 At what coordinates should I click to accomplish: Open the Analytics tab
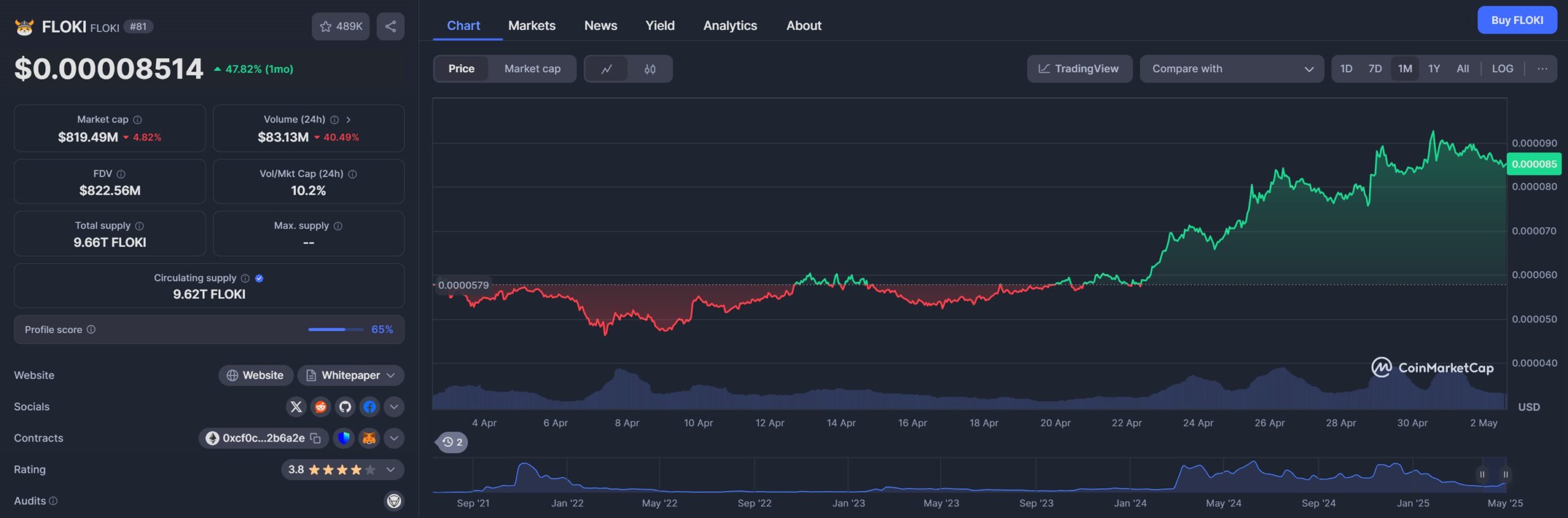coord(730,26)
